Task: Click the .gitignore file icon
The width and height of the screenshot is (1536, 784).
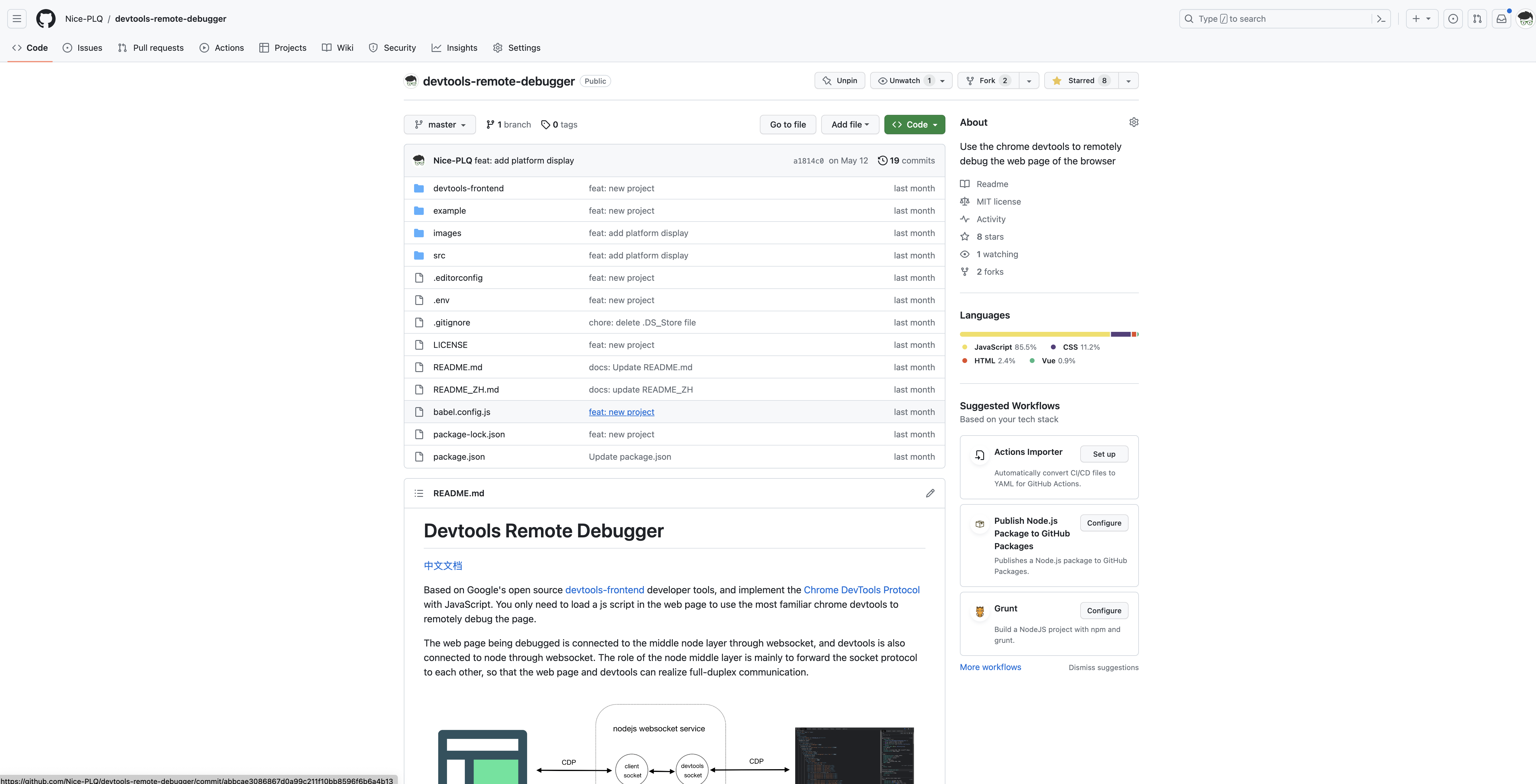Action: 419,322
